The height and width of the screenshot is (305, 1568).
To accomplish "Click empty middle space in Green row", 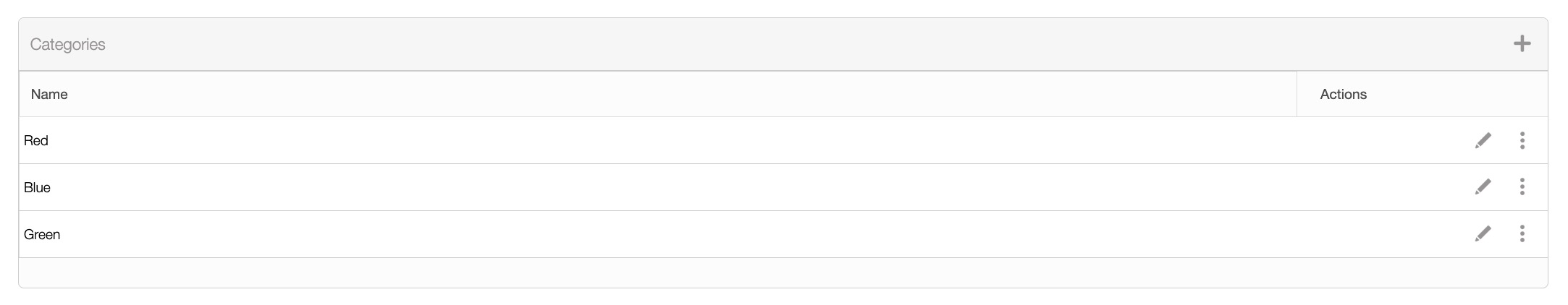I will 724,235.
